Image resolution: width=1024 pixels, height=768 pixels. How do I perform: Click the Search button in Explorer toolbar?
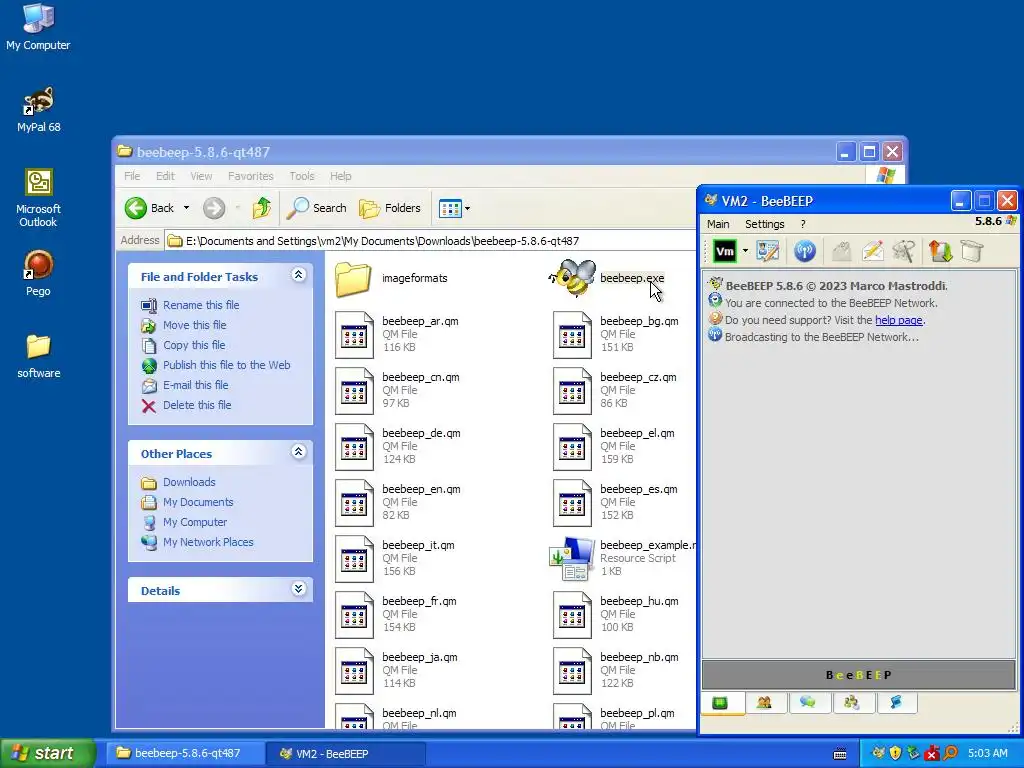[317, 208]
